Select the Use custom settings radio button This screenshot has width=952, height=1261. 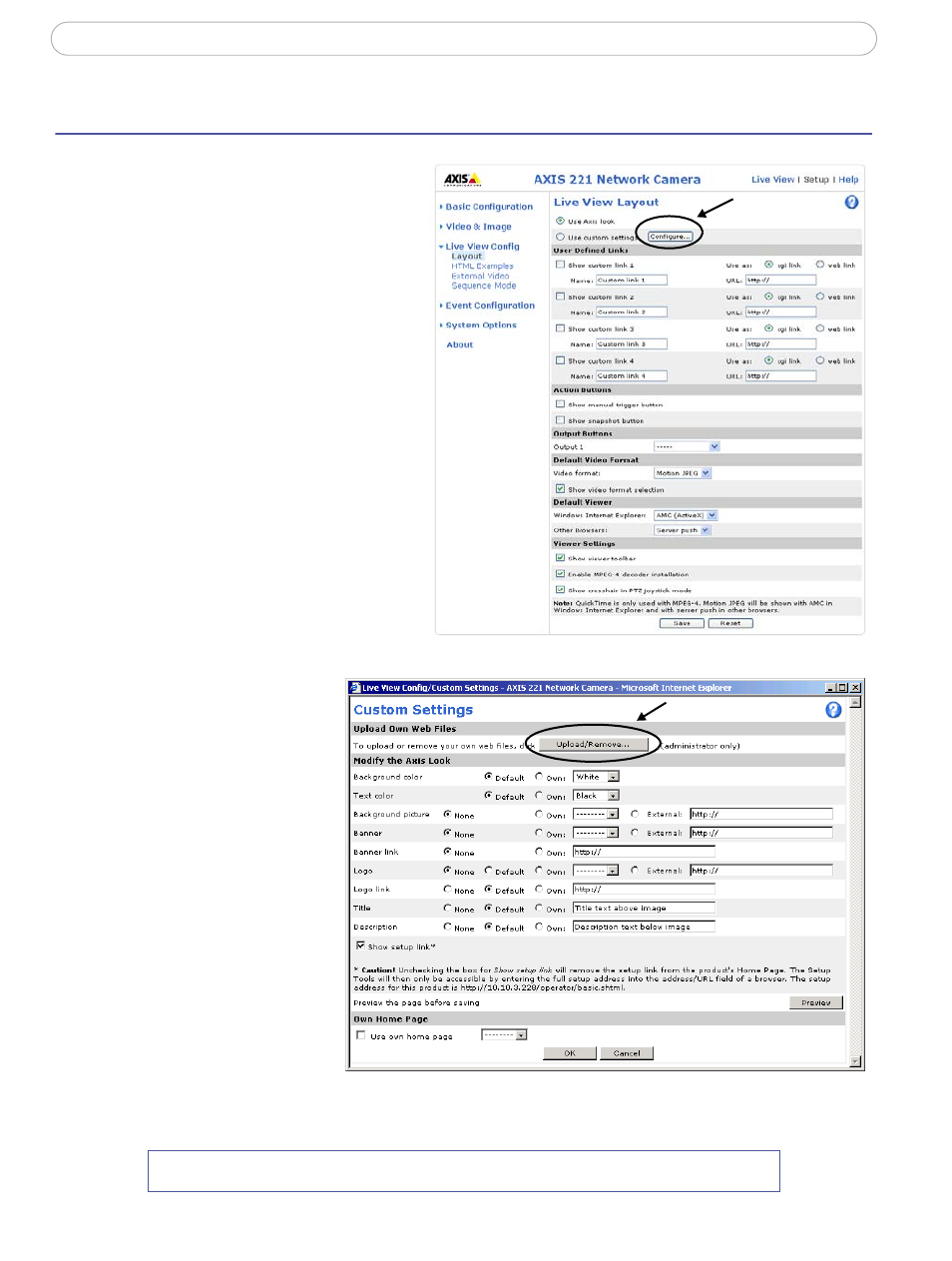click(560, 237)
